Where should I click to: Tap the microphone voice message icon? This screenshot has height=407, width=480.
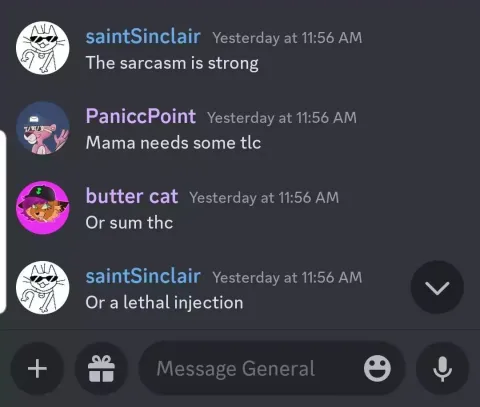(x=442, y=369)
